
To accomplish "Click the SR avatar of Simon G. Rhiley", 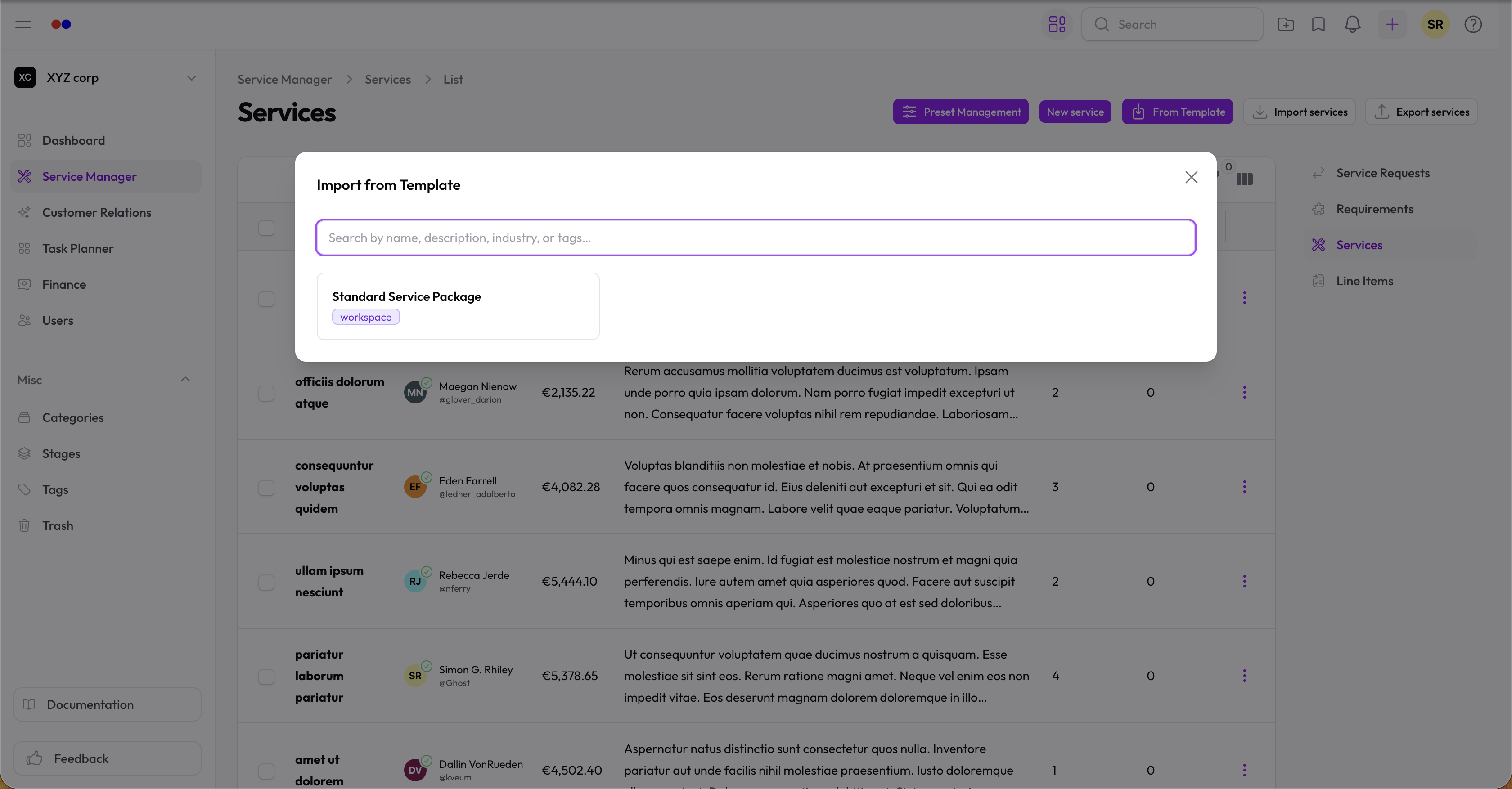I will click(x=415, y=676).
